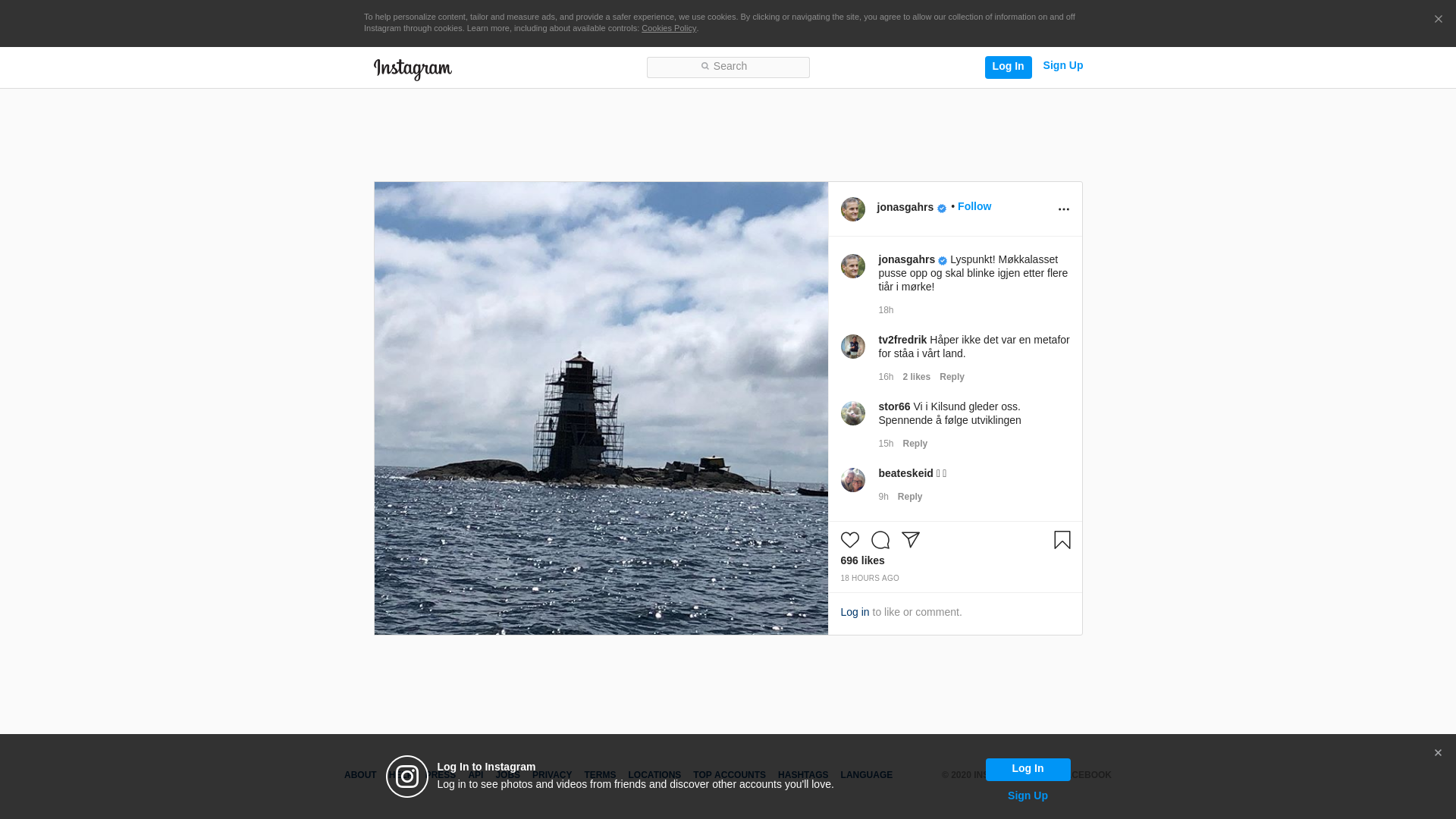The height and width of the screenshot is (819, 1456).
Task: Click jonasgahrs username in post header
Action: [x=905, y=208]
